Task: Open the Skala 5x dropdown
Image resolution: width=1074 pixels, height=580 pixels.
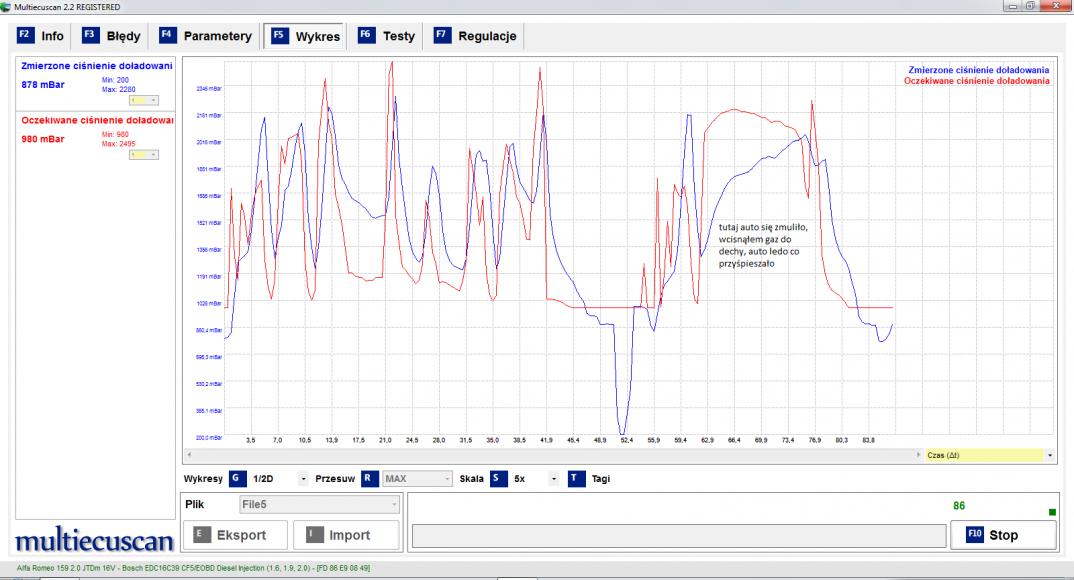Action: [x=553, y=478]
